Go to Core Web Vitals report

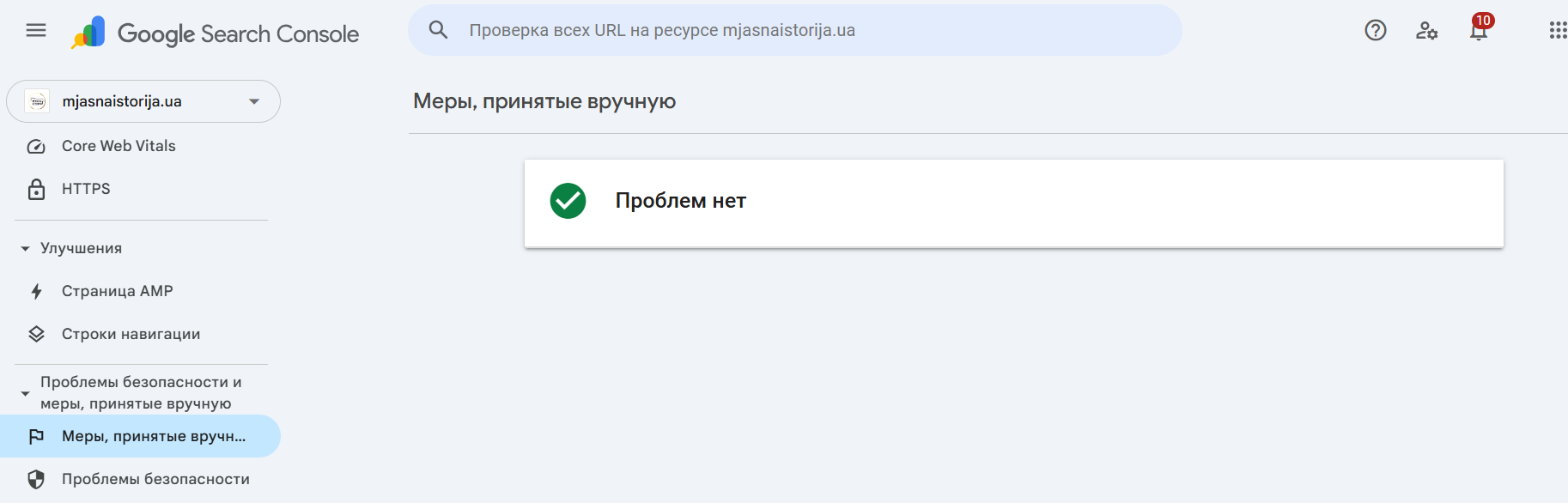(x=119, y=146)
